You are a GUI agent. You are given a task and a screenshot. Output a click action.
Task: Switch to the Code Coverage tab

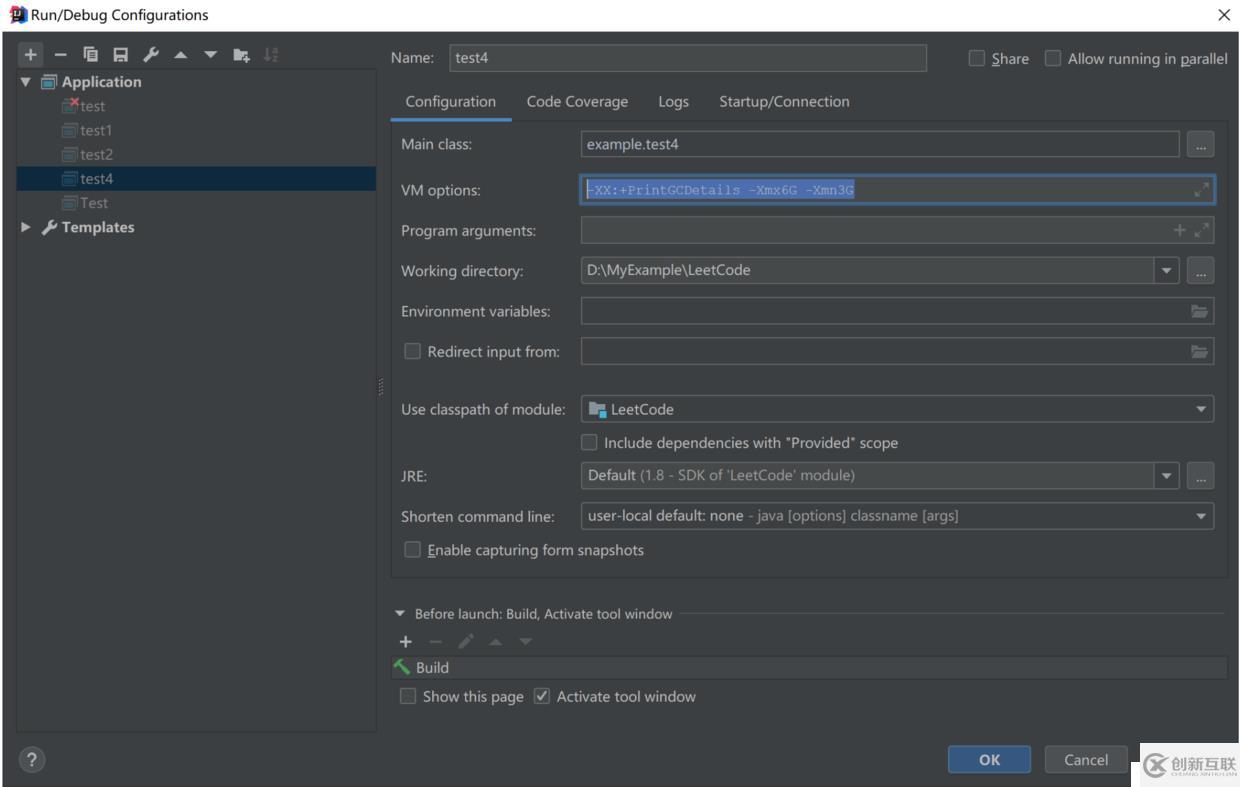pos(577,102)
